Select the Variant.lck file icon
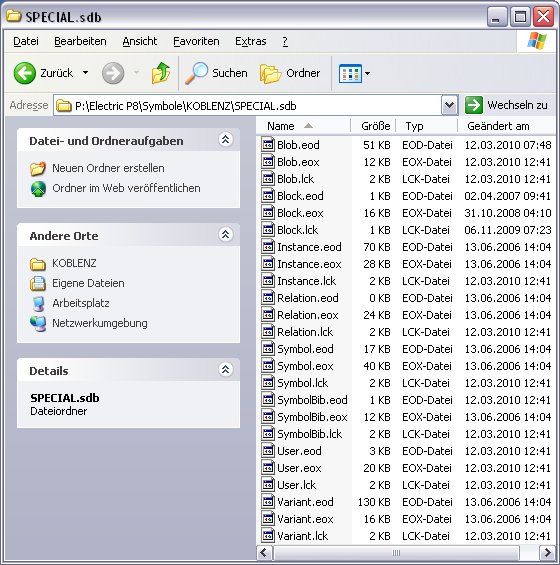The height and width of the screenshot is (565, 560). (x=268, y=536)
